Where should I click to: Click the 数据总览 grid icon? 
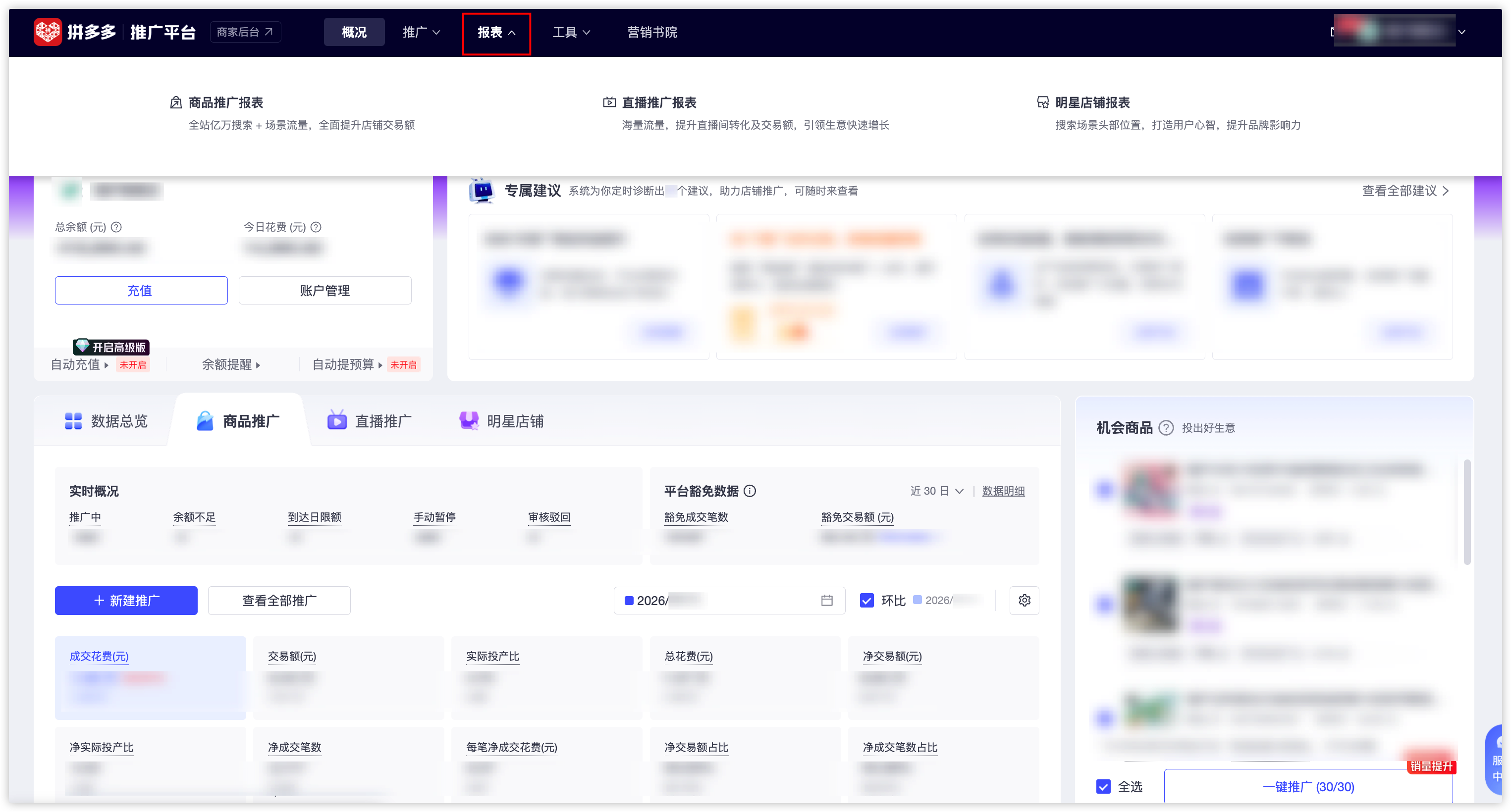73,421
